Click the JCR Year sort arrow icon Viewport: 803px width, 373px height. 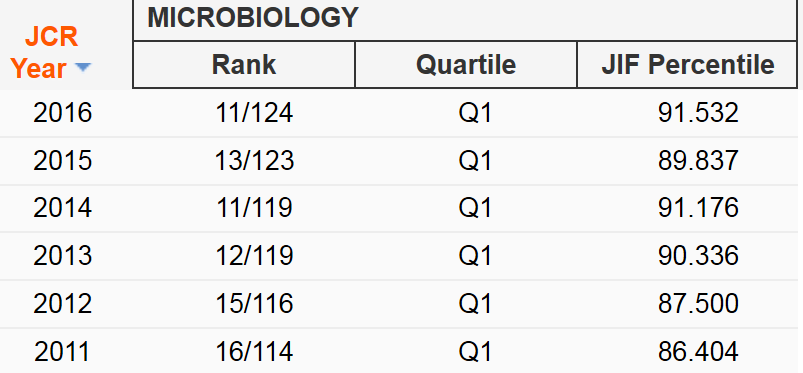[82, 67]
